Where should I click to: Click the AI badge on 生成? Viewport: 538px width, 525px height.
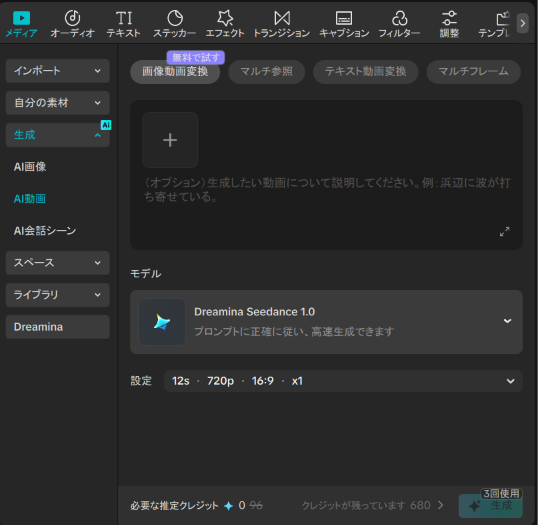[106, 125]
